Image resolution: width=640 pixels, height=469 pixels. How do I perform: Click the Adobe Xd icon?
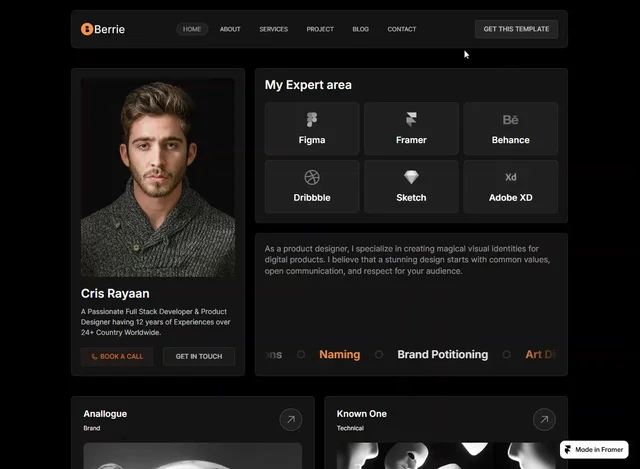pyautogui.click(x=511, y=177)
